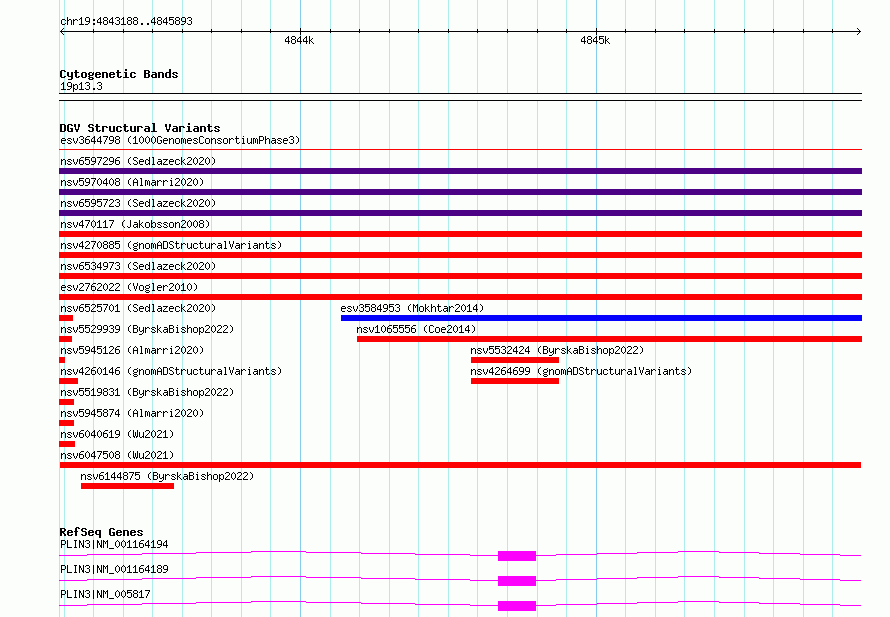The image size is (890, 617).
Task: Select the long red bar under nsv6047508 (Wu2021)
Action: (460, 465)
